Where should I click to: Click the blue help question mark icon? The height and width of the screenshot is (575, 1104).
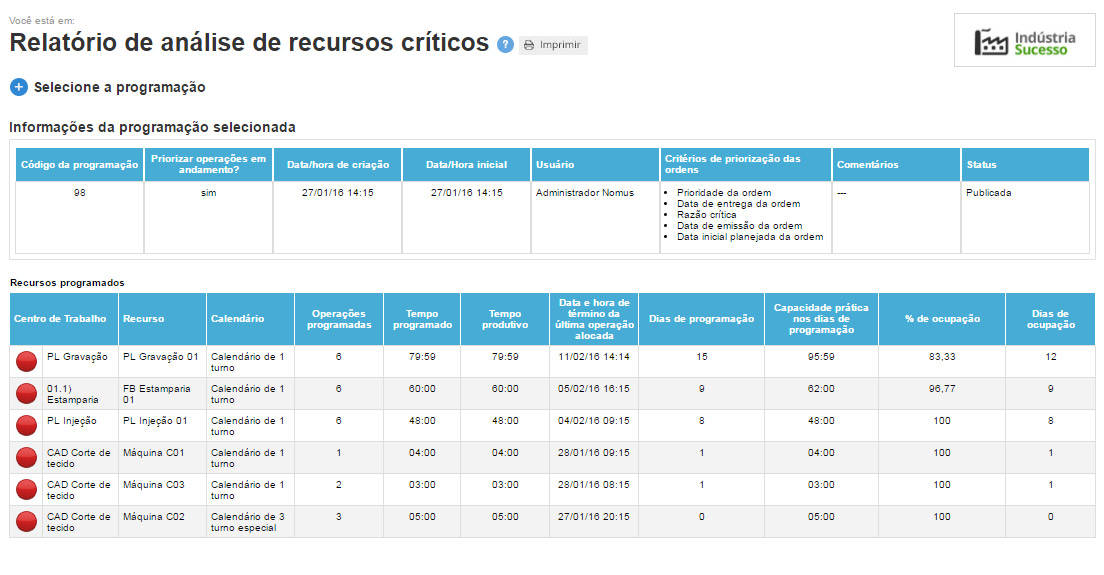click(506, 45)
